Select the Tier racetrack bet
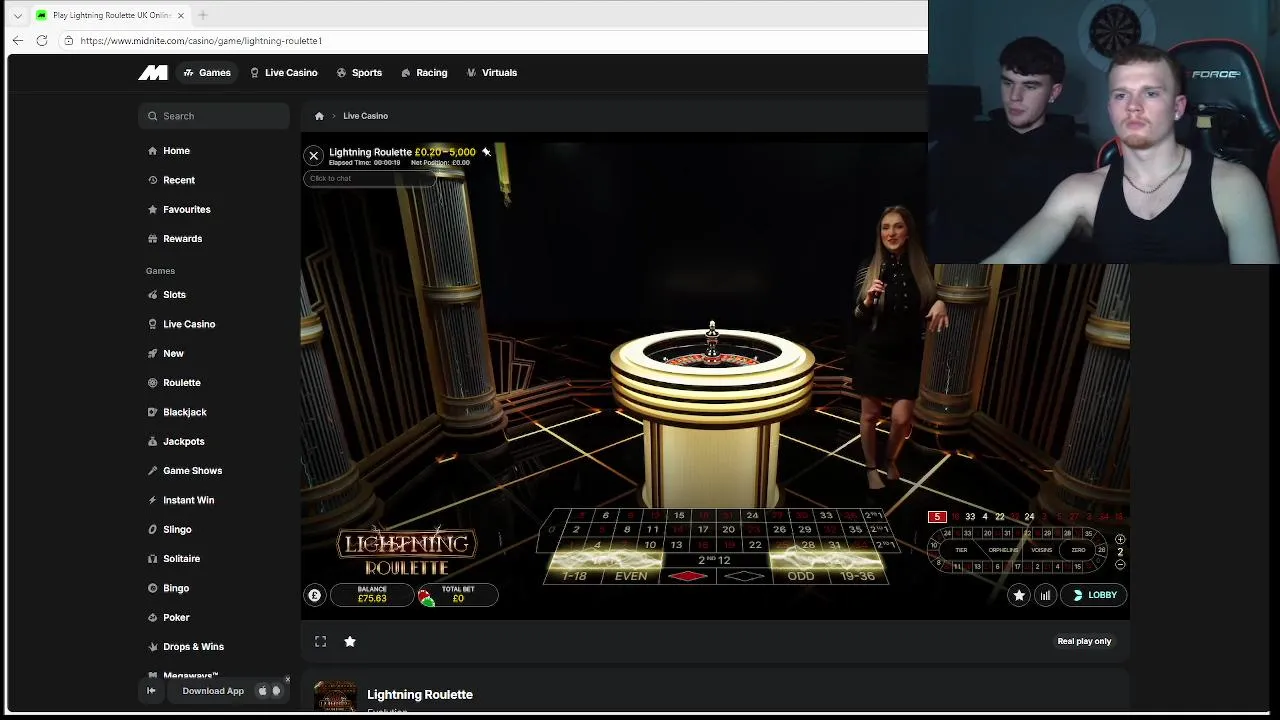The image size is (1280, 720). (961, 550)
